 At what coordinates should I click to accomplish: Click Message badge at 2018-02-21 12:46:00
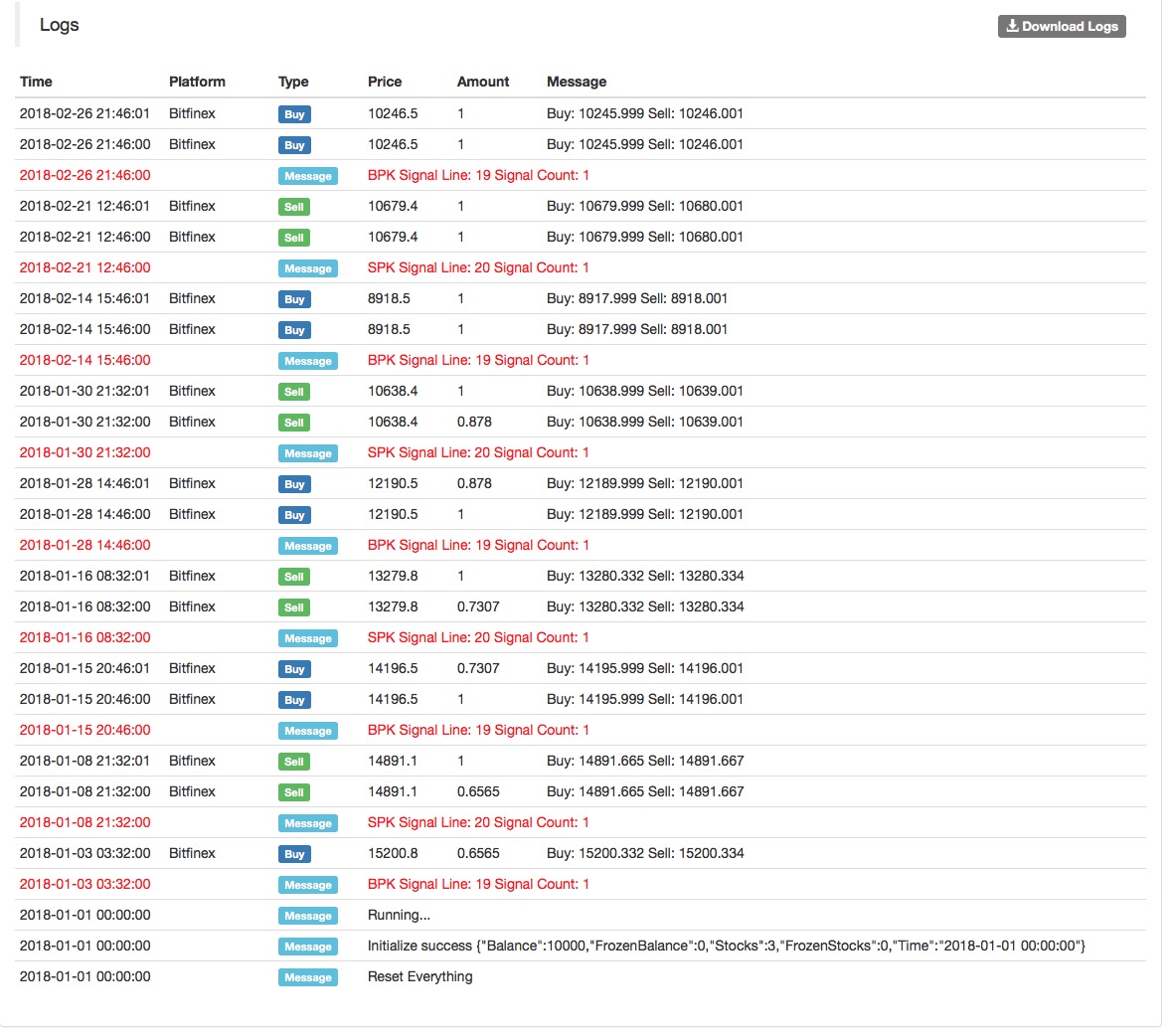click(308, 268)
